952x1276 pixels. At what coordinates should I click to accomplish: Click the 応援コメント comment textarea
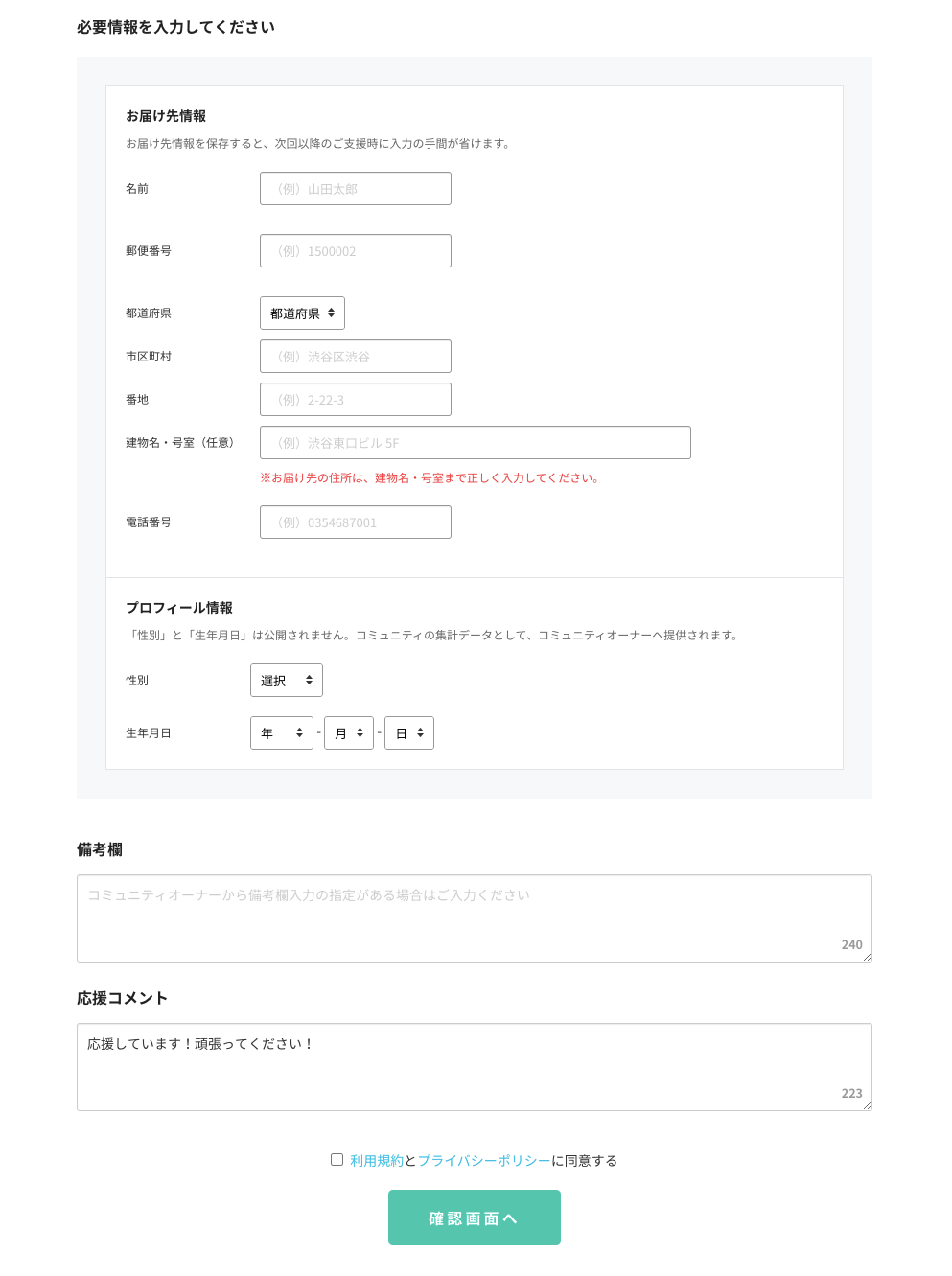point(474,1067)
